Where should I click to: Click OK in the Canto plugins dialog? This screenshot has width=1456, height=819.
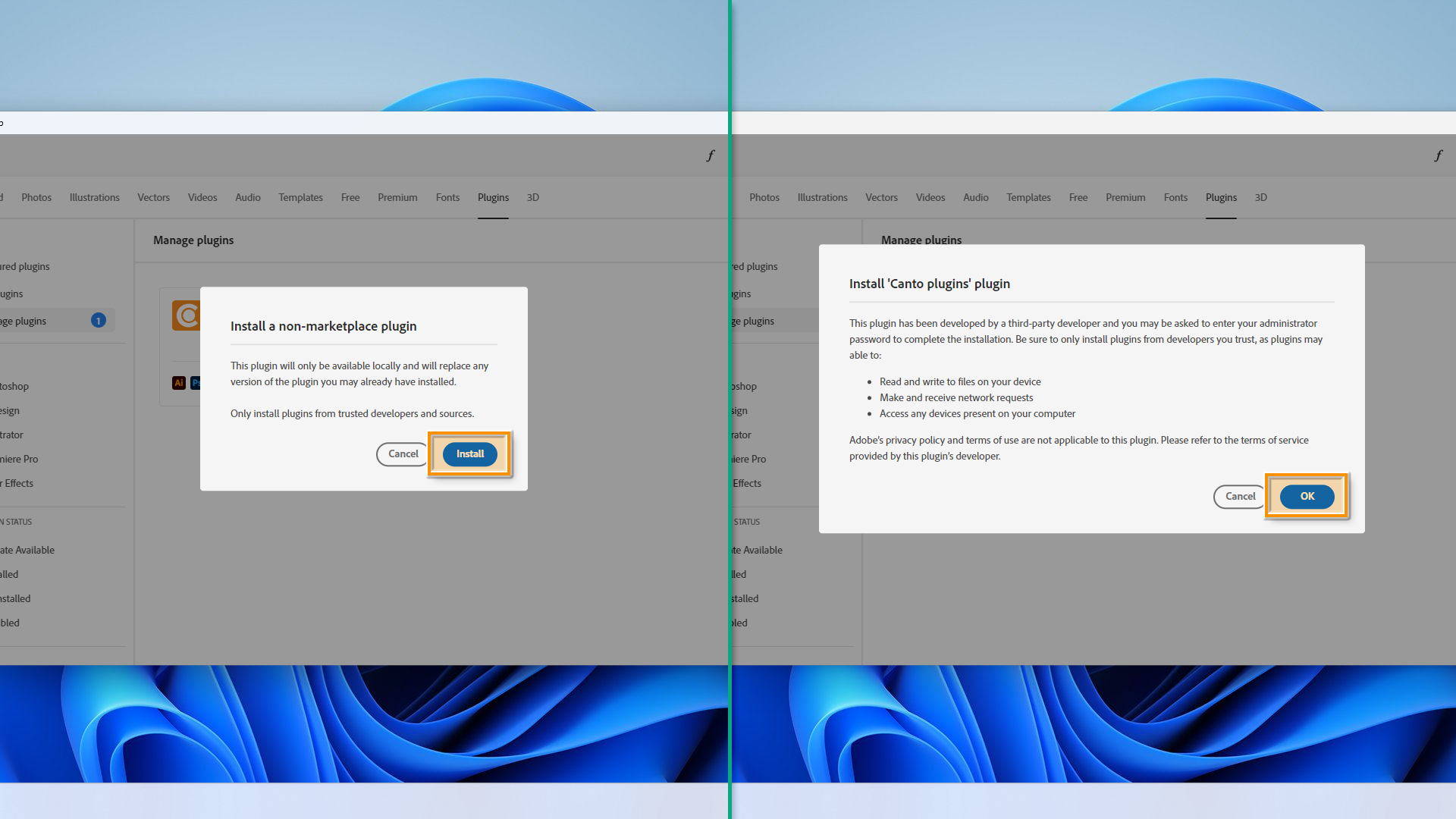click(1307, 496)
